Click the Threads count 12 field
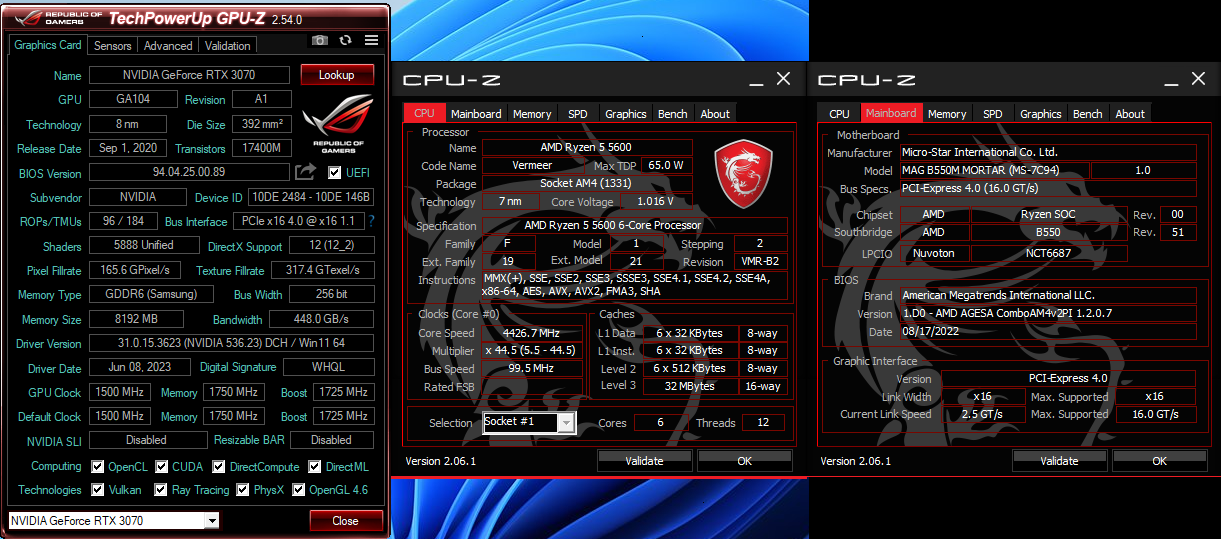Screen dimensions: 1221x539 point(764,423)
